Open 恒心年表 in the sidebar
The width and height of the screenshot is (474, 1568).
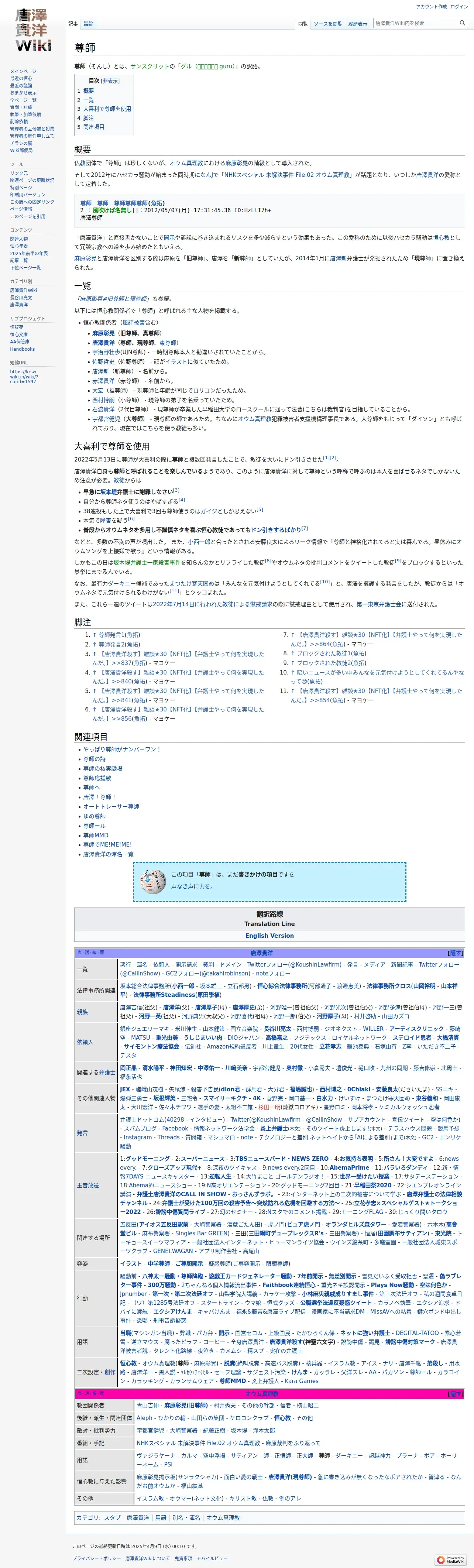[19, 246]
